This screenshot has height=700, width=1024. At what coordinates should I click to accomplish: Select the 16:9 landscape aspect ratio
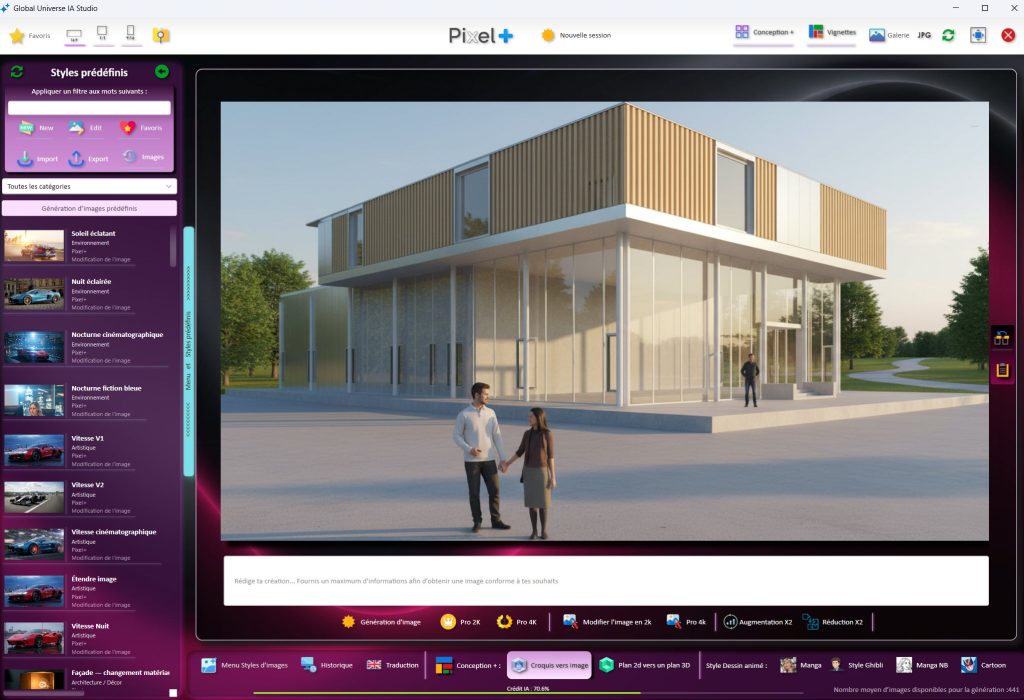click(74, 36)
